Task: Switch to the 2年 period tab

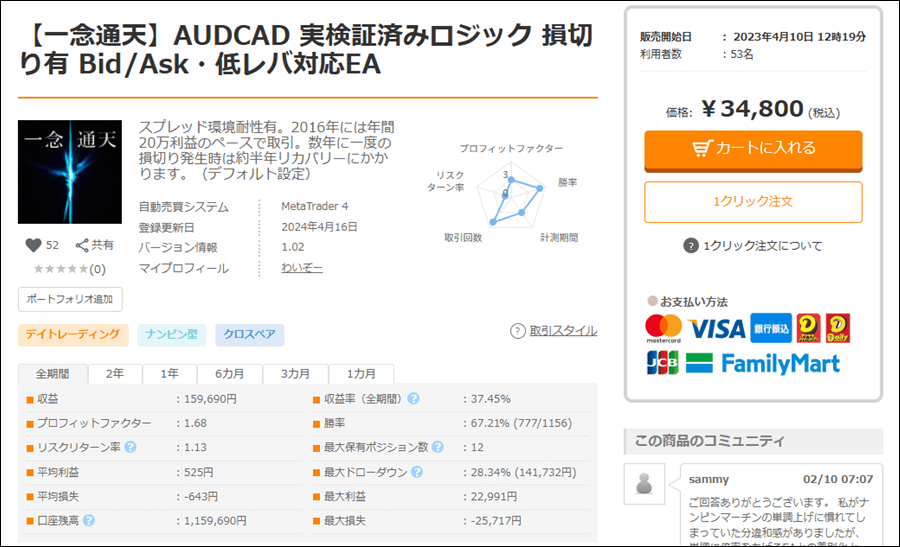Action: [x=114, y=374]
